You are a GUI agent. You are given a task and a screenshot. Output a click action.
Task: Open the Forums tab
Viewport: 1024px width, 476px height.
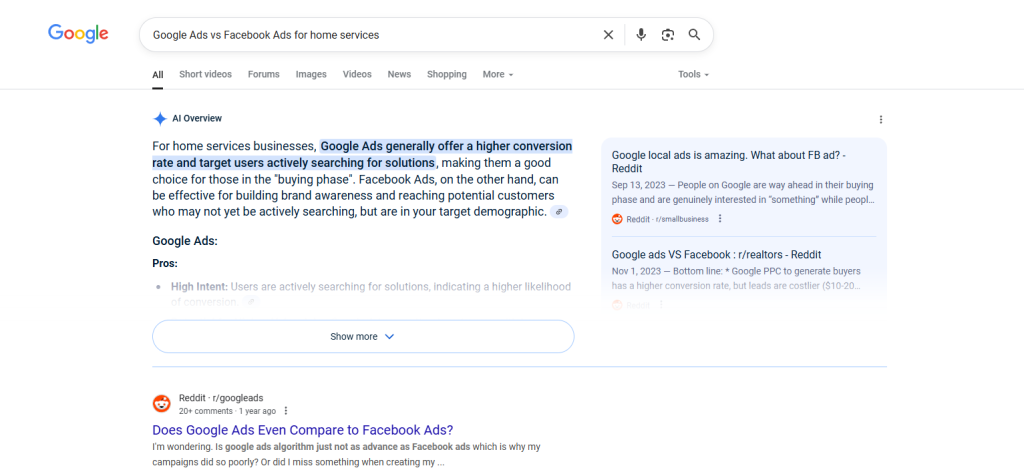(263, 74)
